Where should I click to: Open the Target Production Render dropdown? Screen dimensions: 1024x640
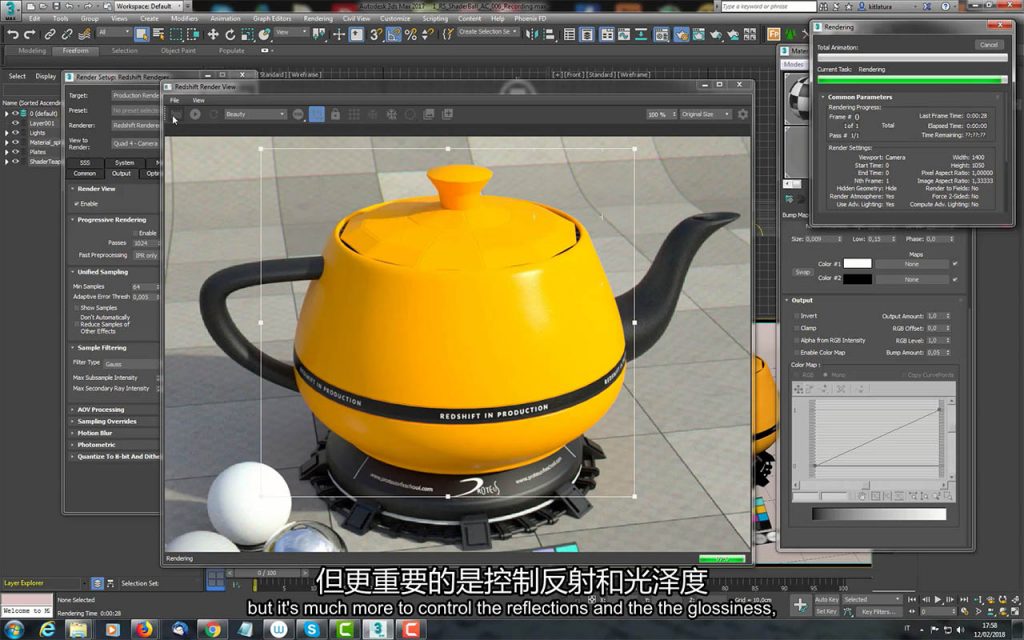tap(135, 95)
